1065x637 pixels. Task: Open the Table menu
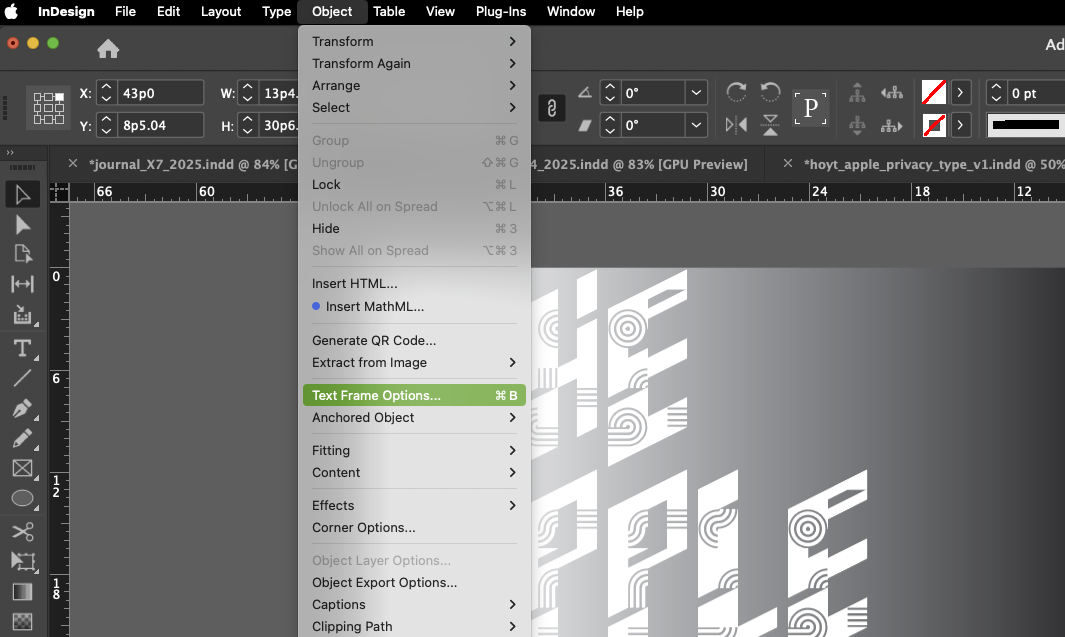pos(389,12)
